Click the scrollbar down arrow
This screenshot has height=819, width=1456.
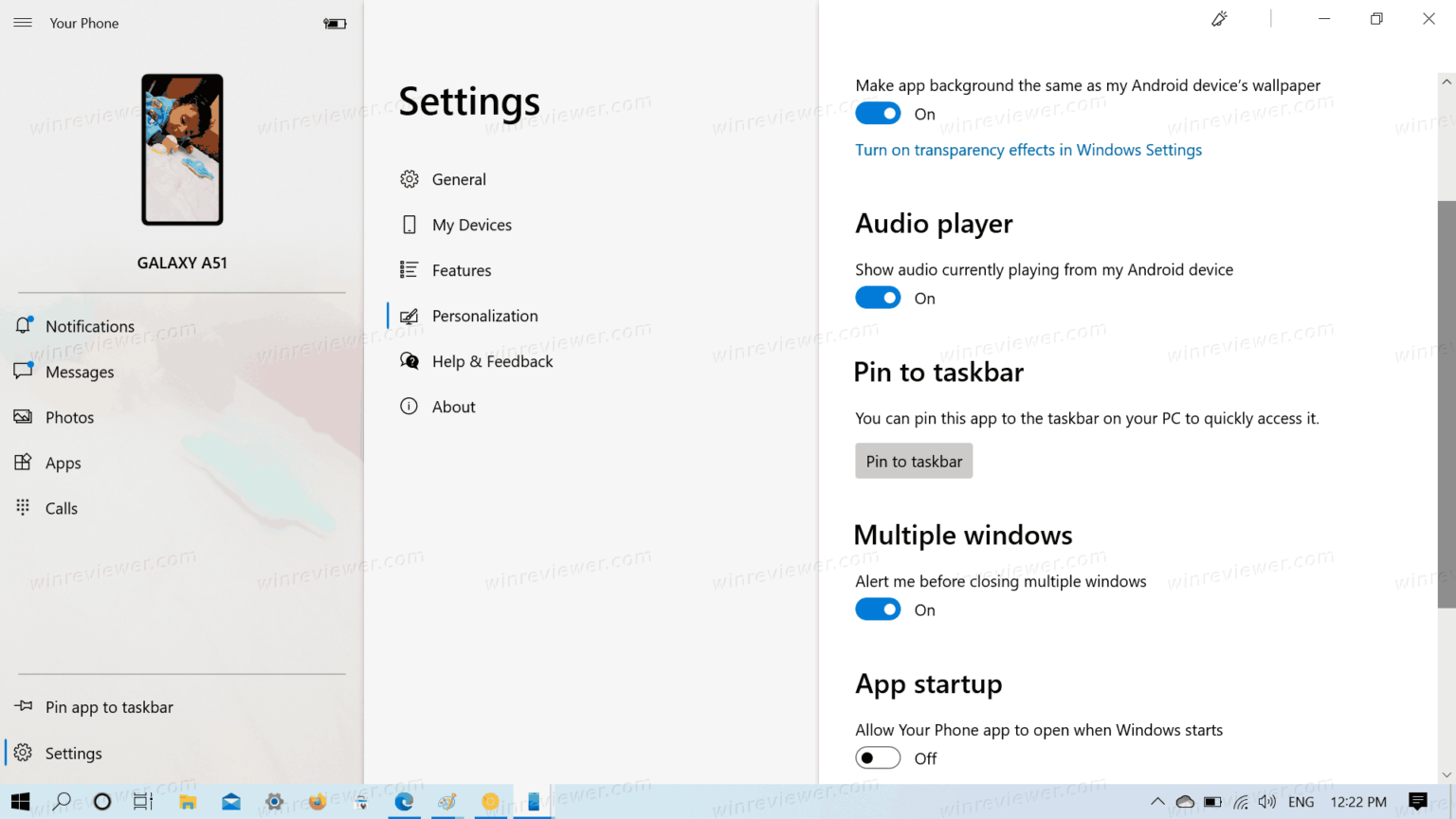(x=1447, y=774)
